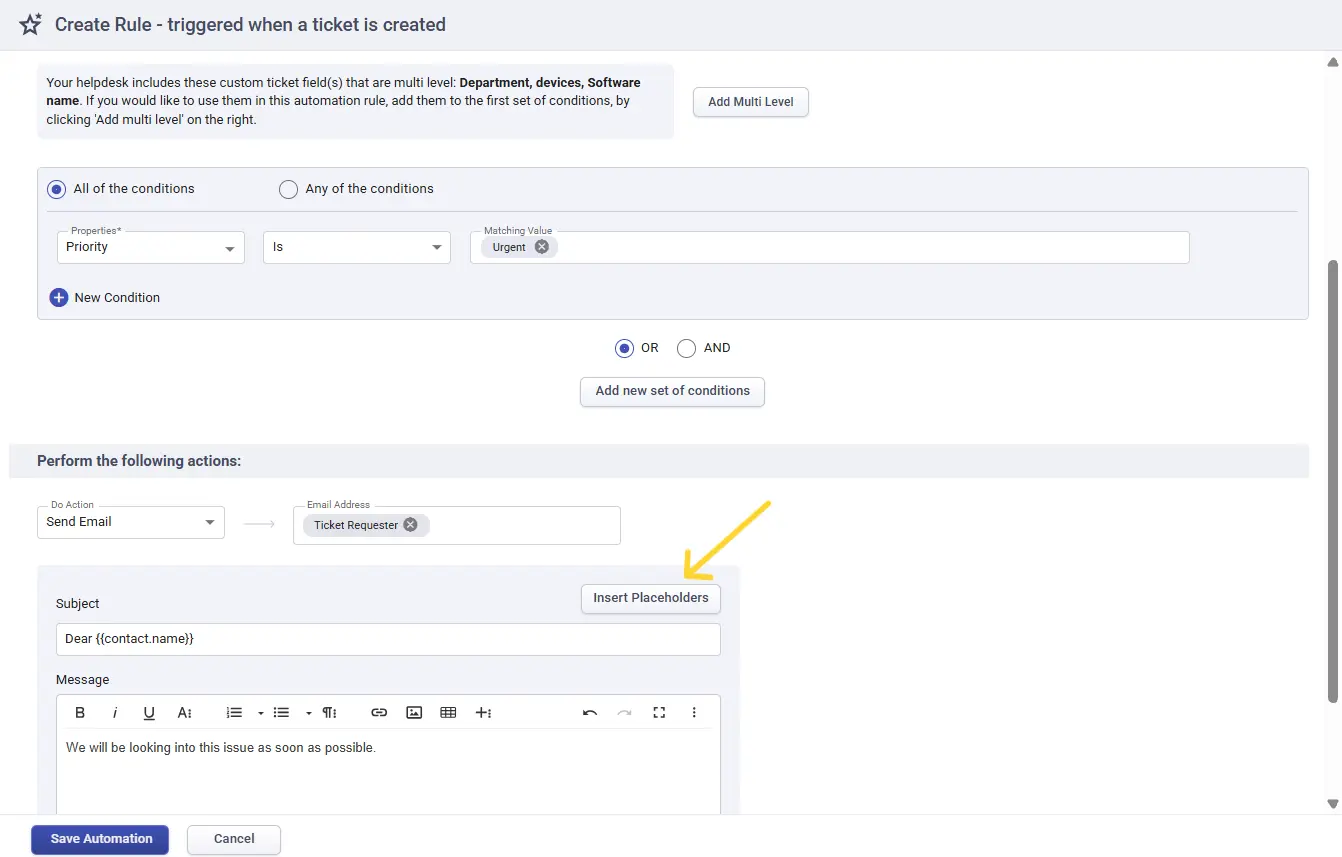
Task: Insert an unordered bullet list
Action: (282, 713)
